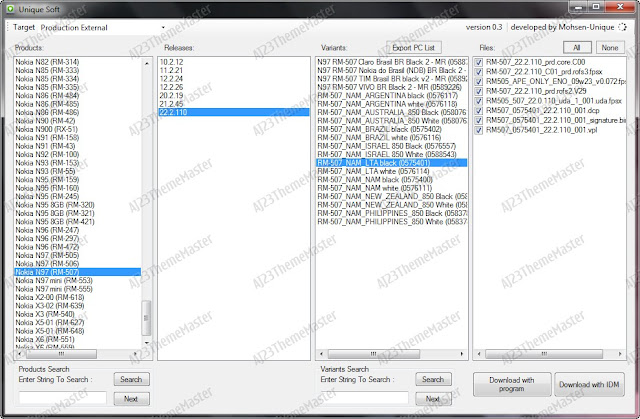Toggle RM505_APE_ONLY_ENO_09w23 file checkbox

[x=479, y=82]
